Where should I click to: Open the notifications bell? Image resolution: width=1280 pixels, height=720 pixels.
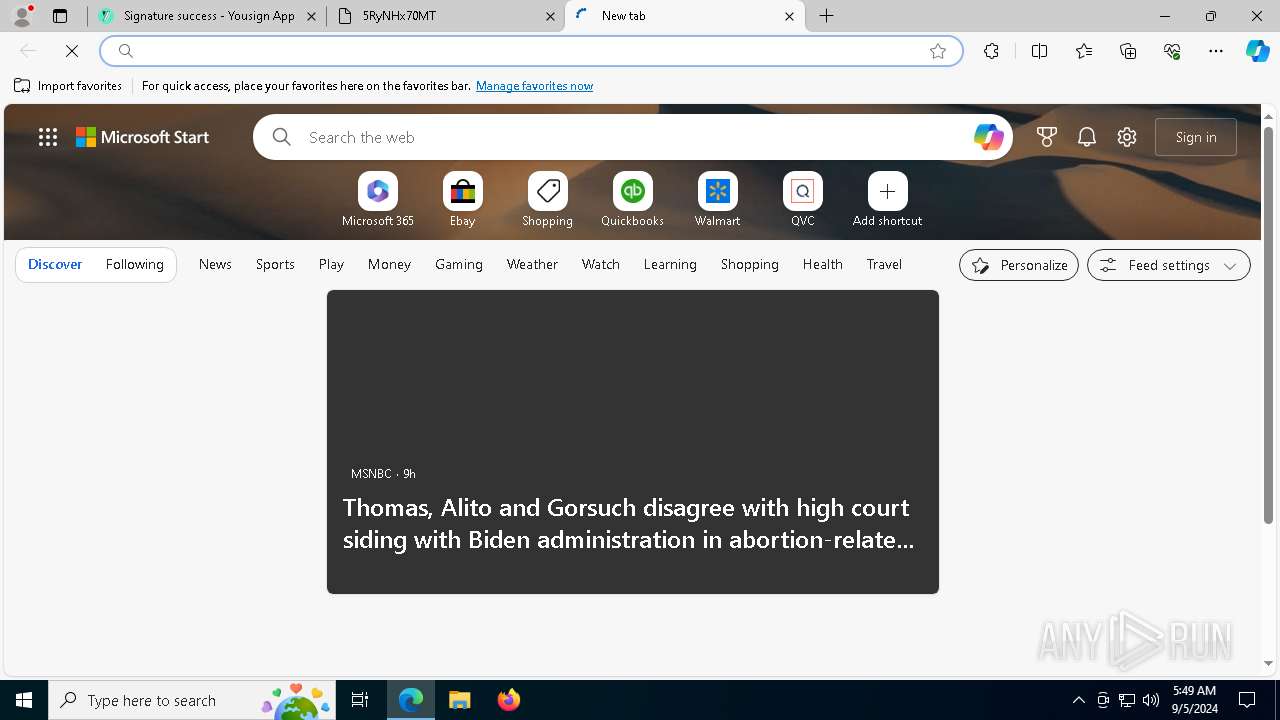[1087, 137]
